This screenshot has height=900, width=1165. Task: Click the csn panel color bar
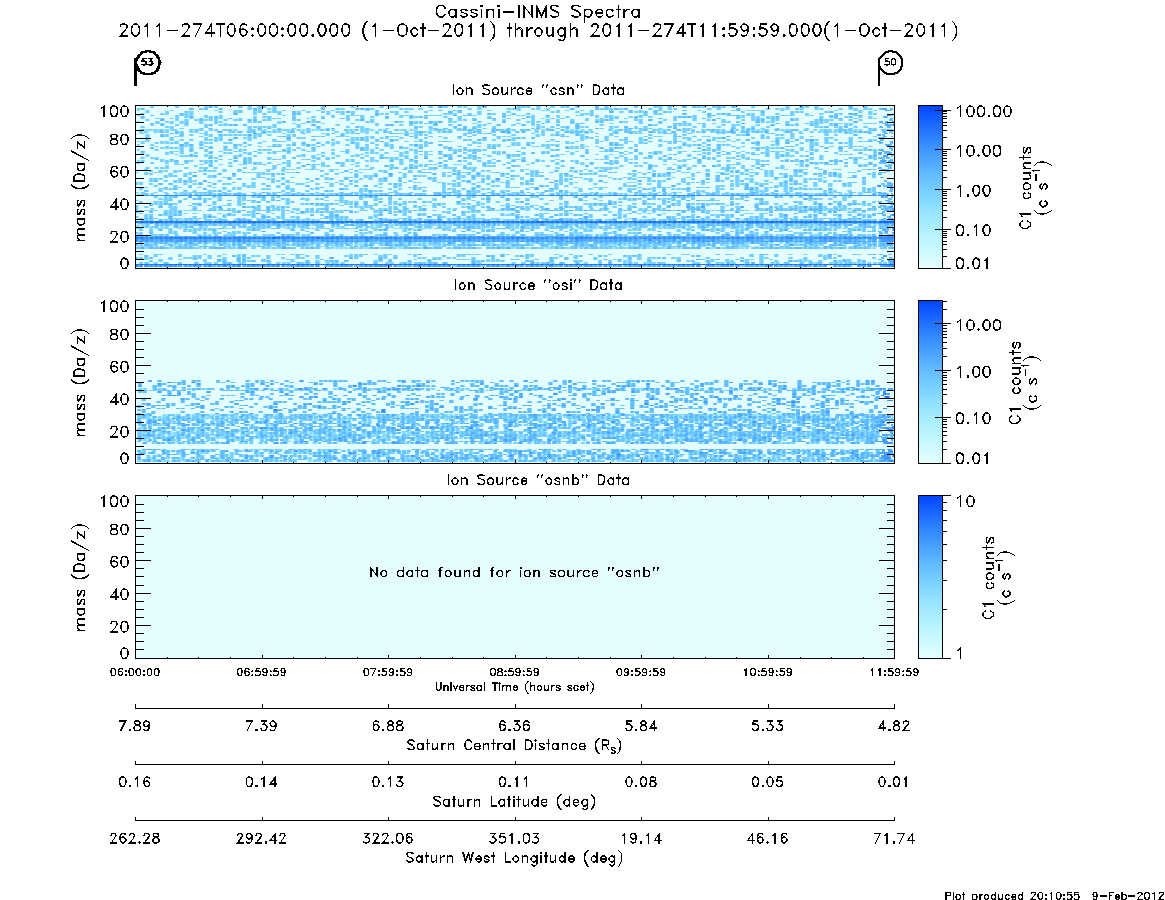click(930, 187)
